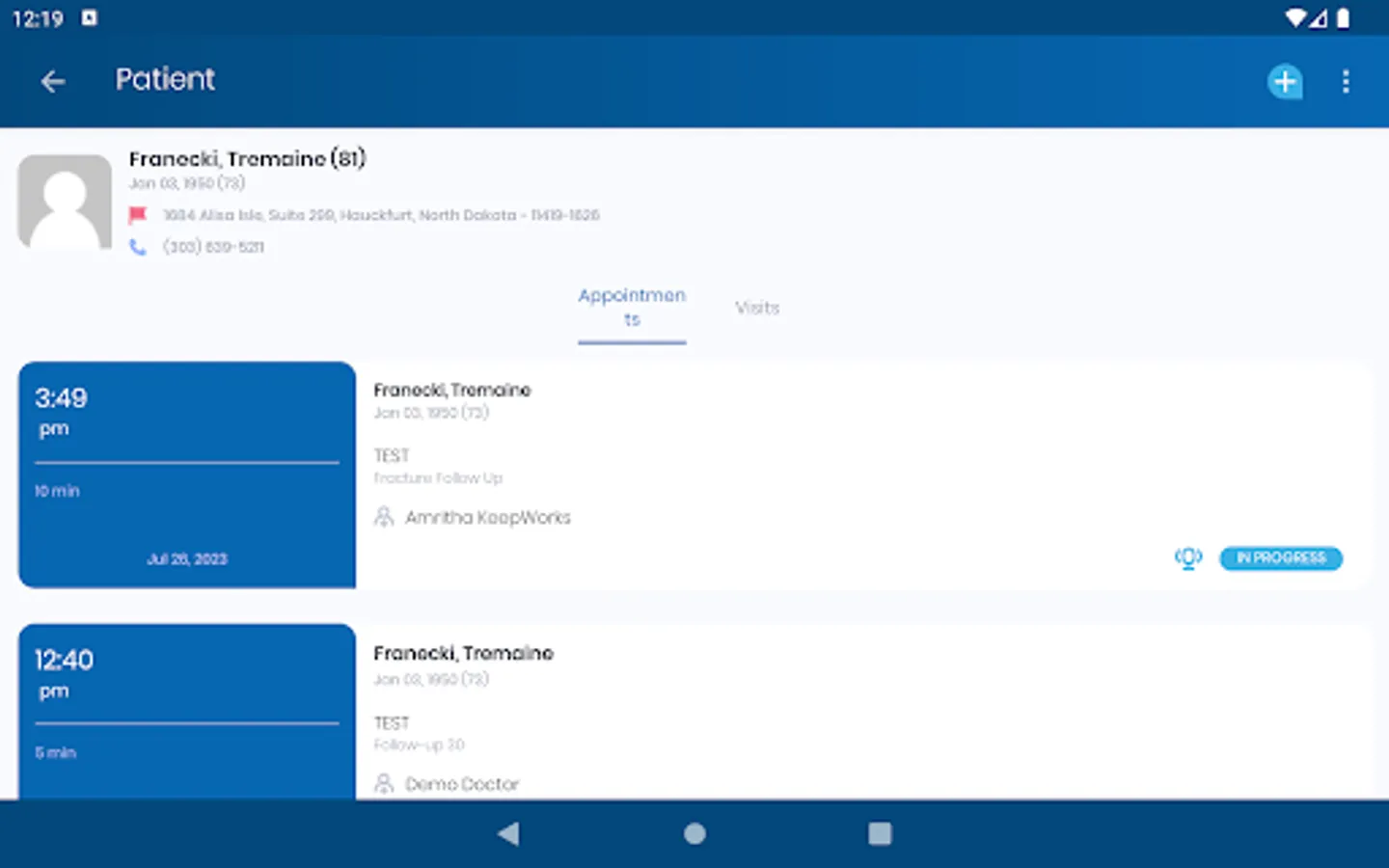The height and width of the screenshot is (868, 1389).
Task: Tap the battery status icon
Action: [x=1343, y=17]
